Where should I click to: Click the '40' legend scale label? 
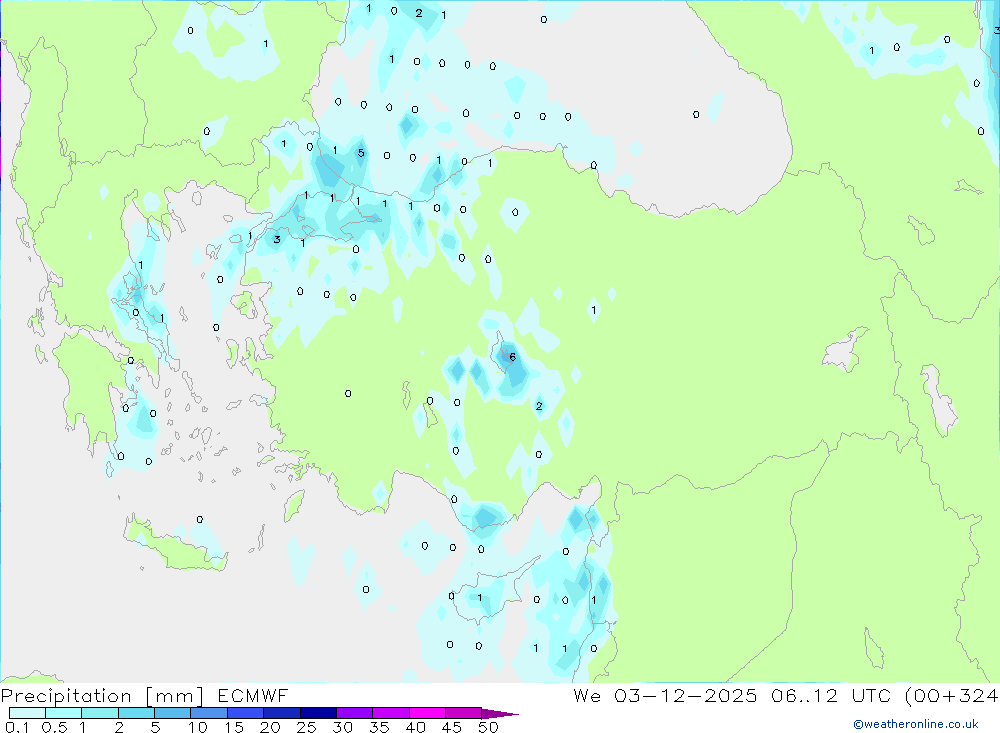pos(416,727)
